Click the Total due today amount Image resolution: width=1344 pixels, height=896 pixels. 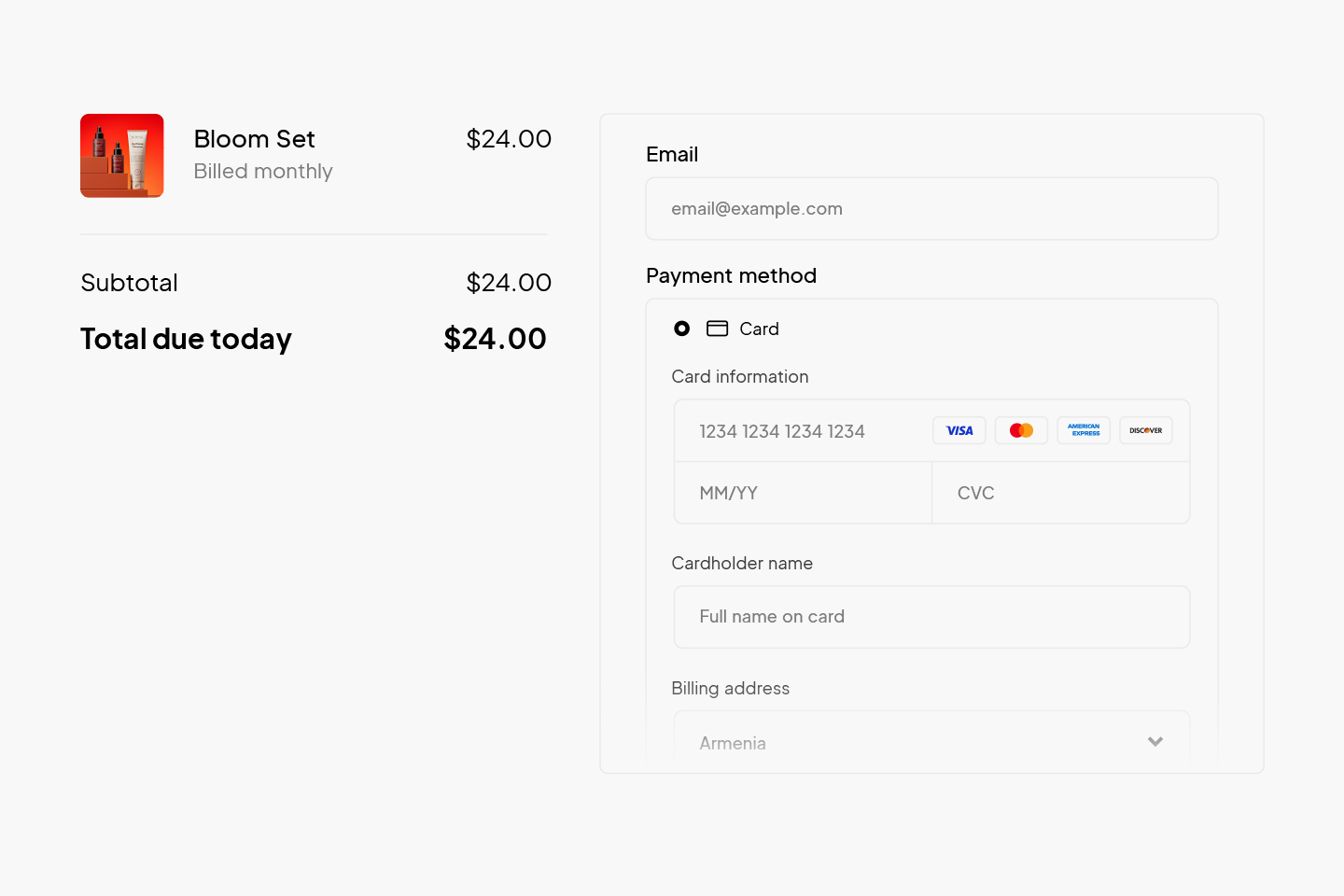pyautogui.click(x=495, y=338)
